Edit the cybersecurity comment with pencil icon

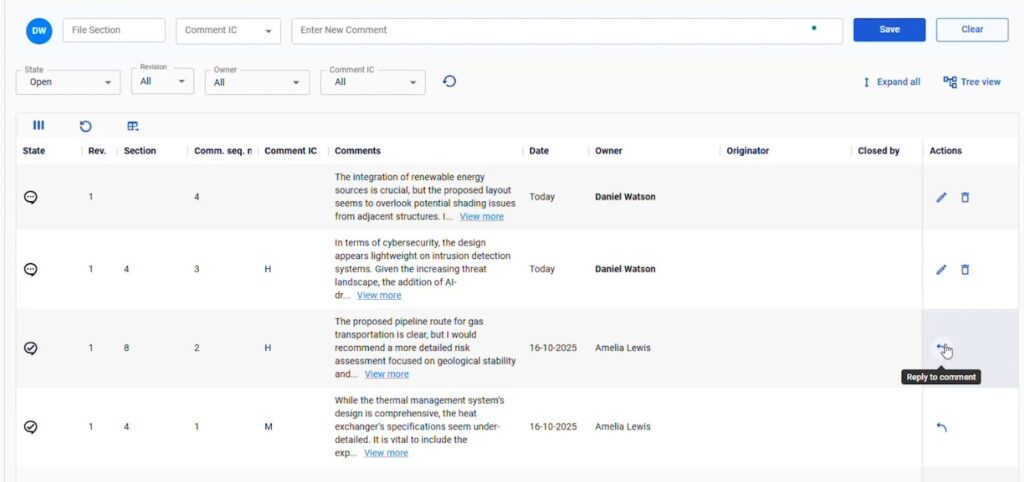pos(941,270)
